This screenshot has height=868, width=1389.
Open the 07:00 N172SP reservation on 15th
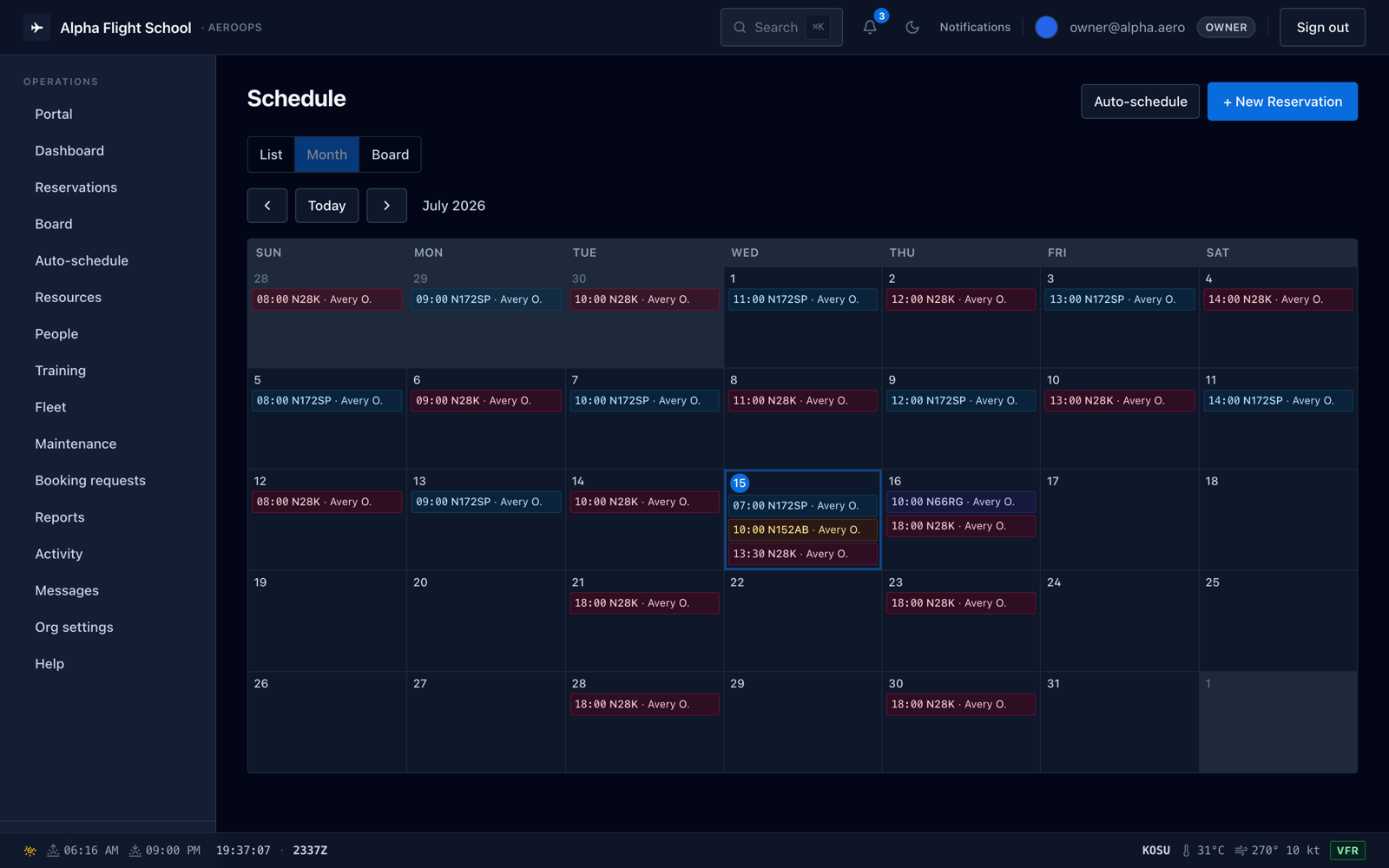pyautogui.click(x=802, y=505)
